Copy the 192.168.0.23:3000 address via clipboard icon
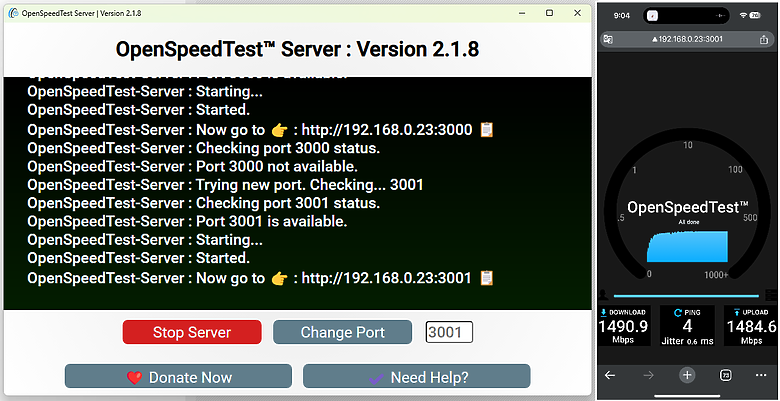Viewport: 780px width, 401px height. pyautogui.click(x=486, y=130)
